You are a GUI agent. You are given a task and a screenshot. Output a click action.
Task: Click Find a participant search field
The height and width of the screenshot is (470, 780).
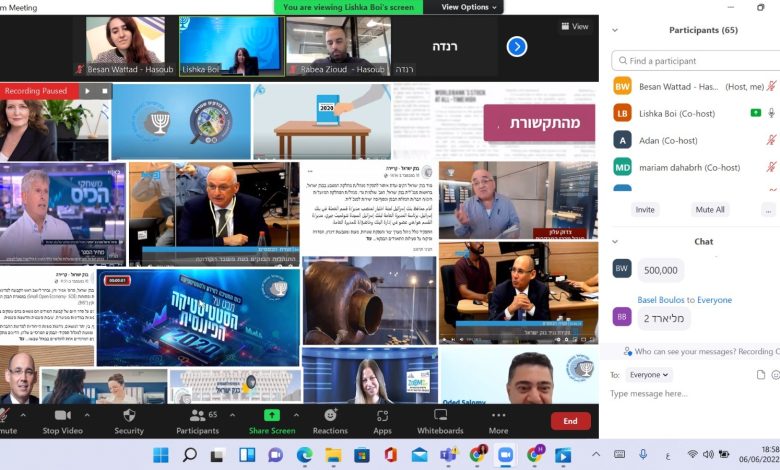(695, 61)
